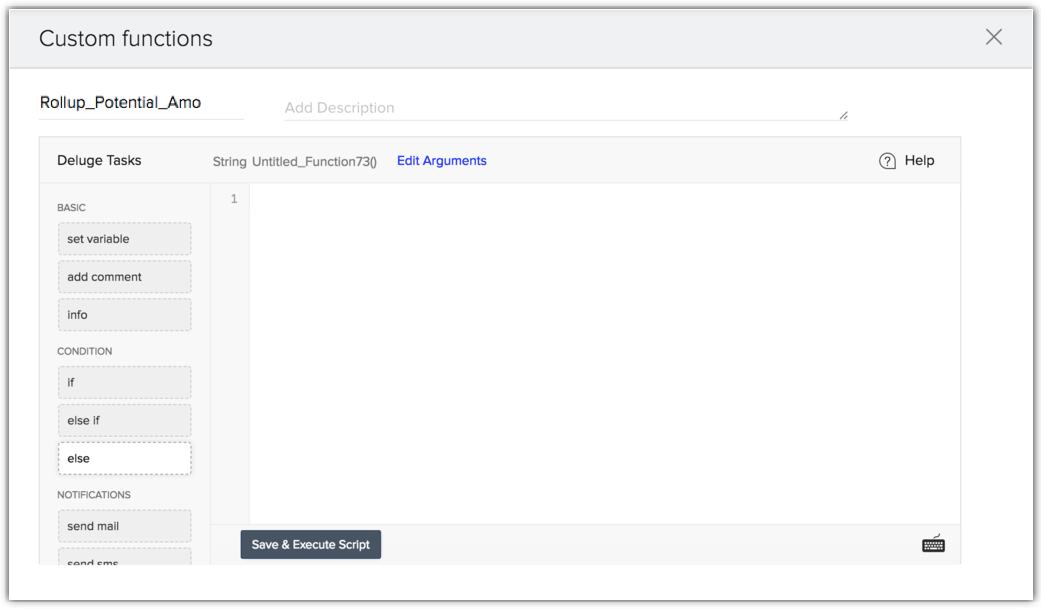Click the Deluge Tasks heading
1041x609 pixels.
[x=99, y=160]
